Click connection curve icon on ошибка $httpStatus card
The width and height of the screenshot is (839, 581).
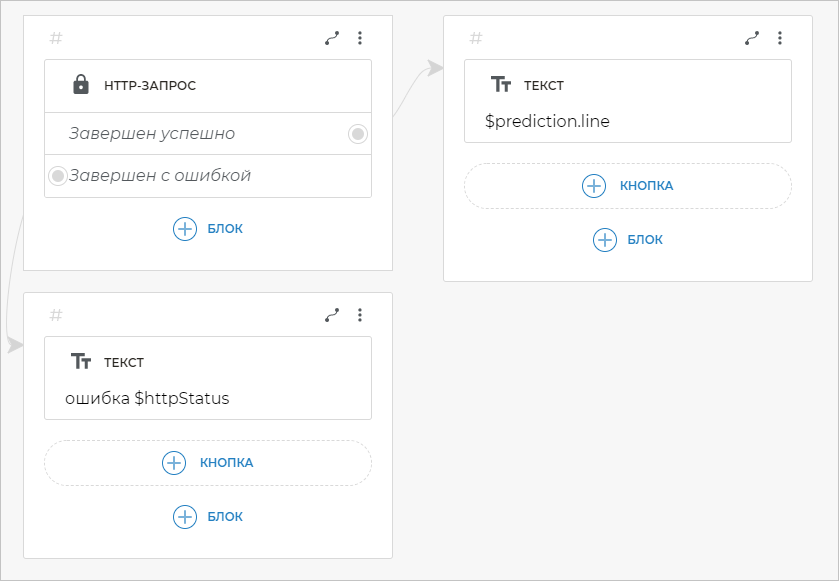[x=332, y=315]
